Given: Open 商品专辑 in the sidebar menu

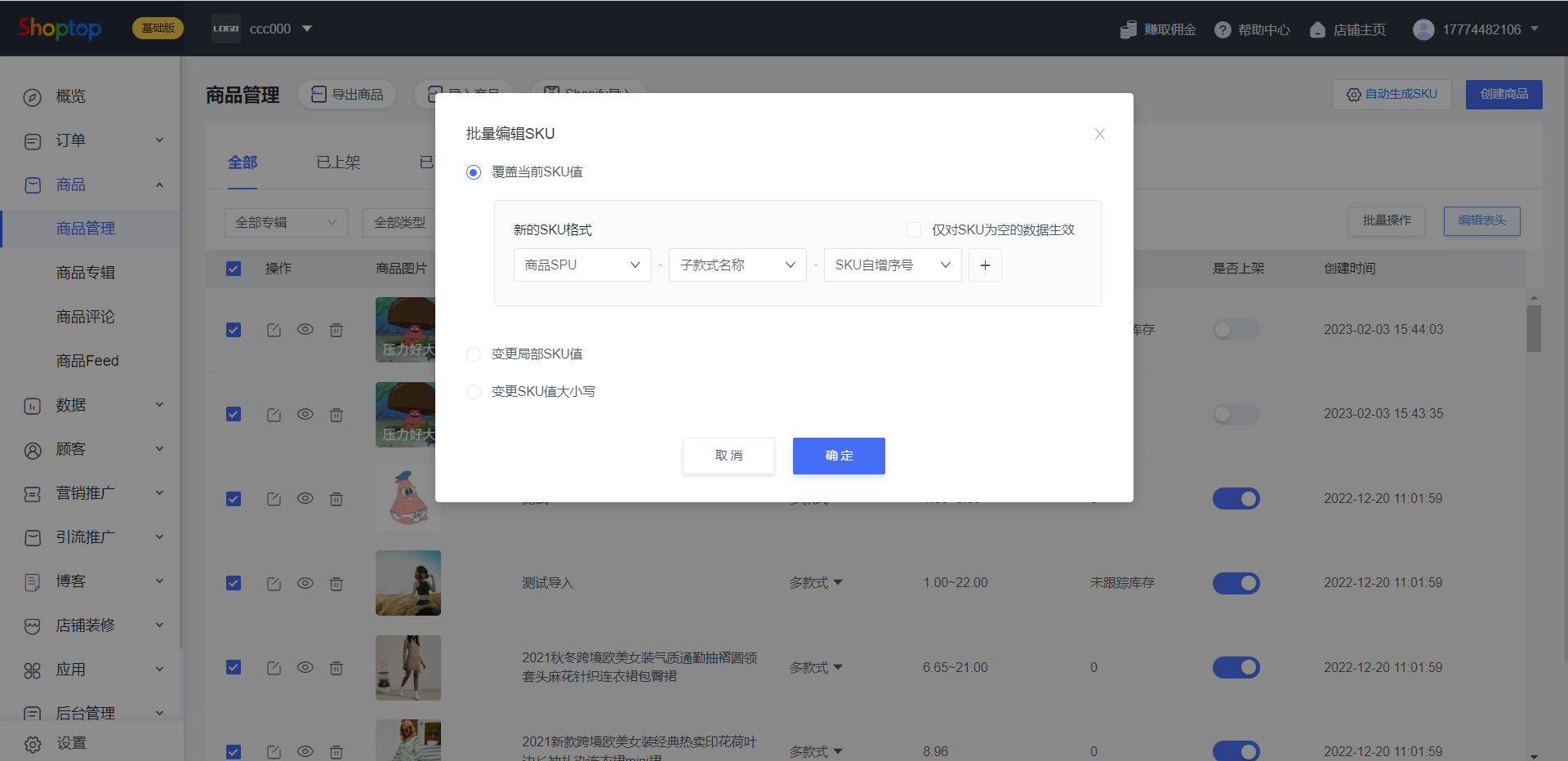Looking at the screenshot, I should tap(86, 273).
